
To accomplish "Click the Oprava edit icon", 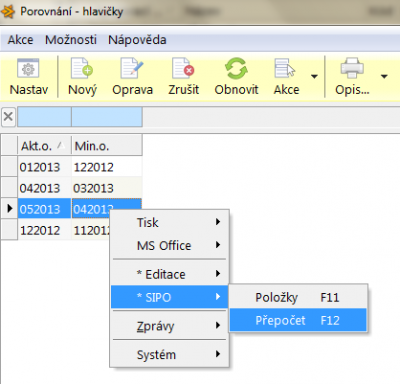I will click(132, 68).
